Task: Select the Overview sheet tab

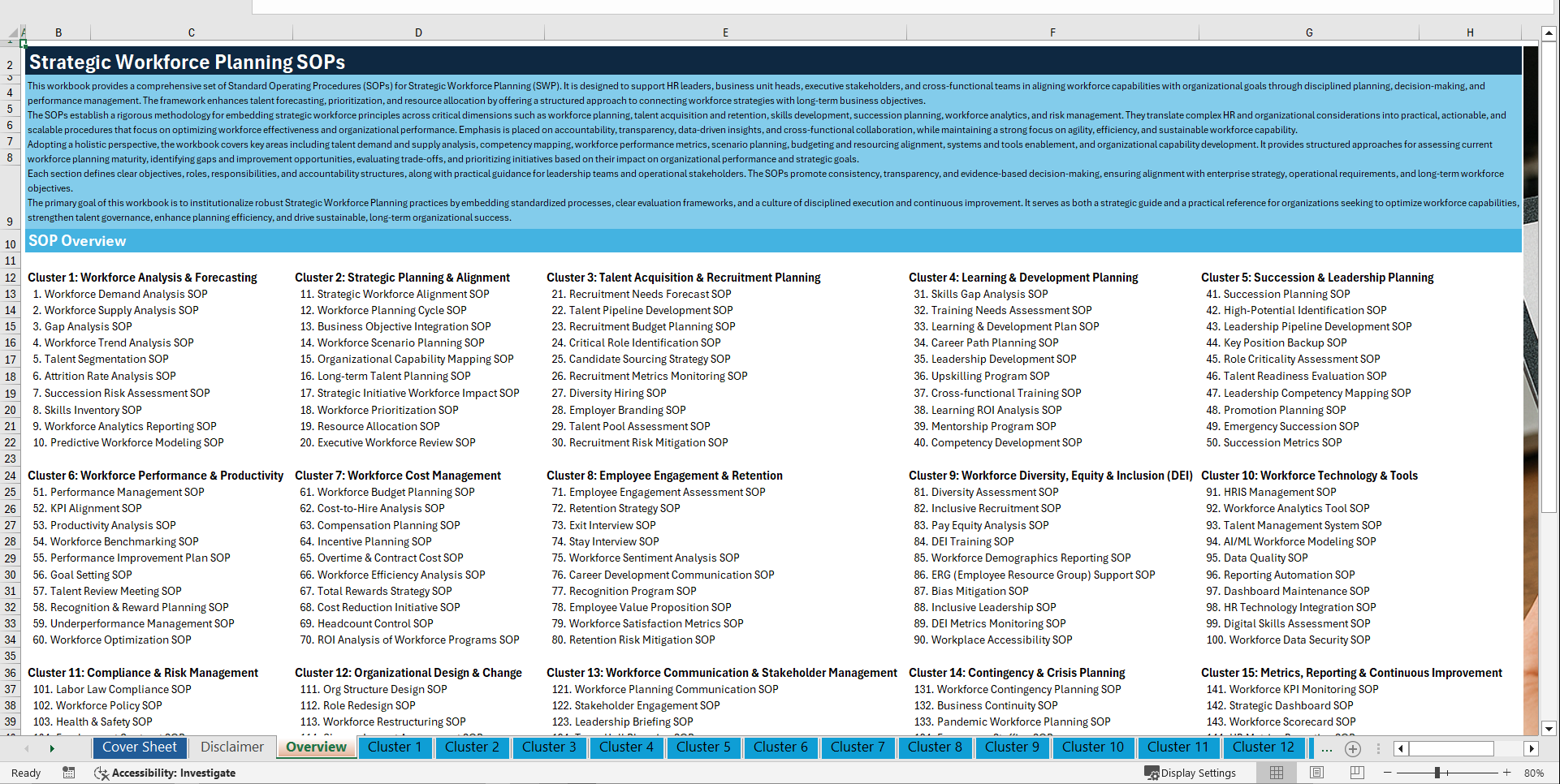Action: [317, 747]
